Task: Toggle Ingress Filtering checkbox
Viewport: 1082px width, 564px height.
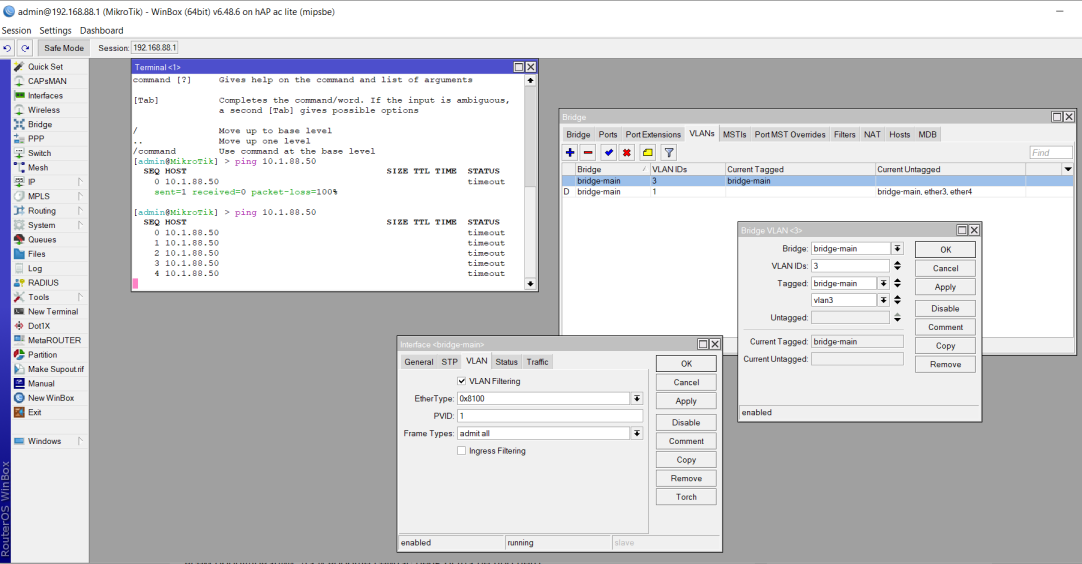Action: [x=462, y=451]
